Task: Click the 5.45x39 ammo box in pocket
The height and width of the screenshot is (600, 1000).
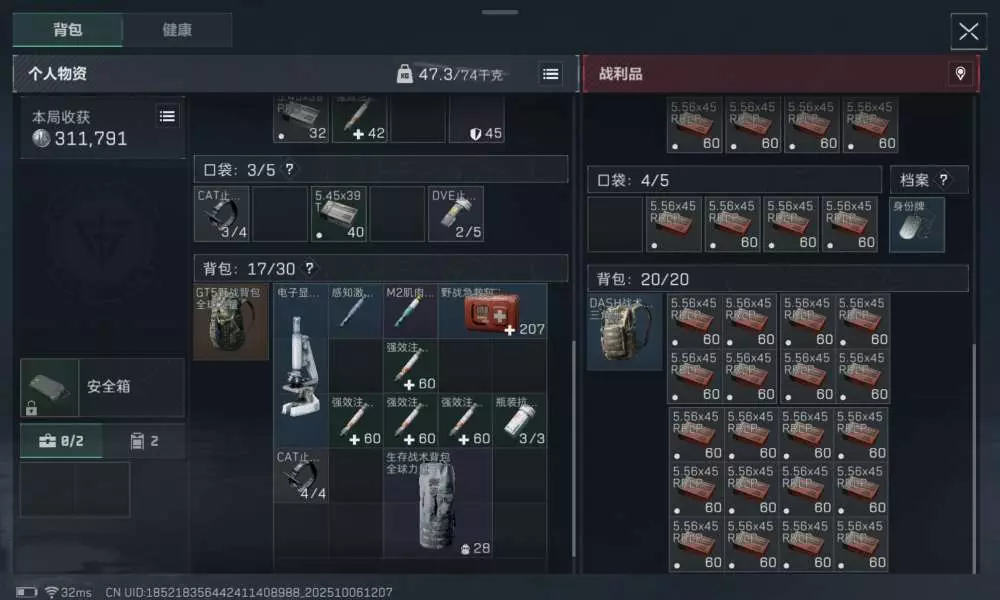Action: pyautogui.click(x=339, y=214)
